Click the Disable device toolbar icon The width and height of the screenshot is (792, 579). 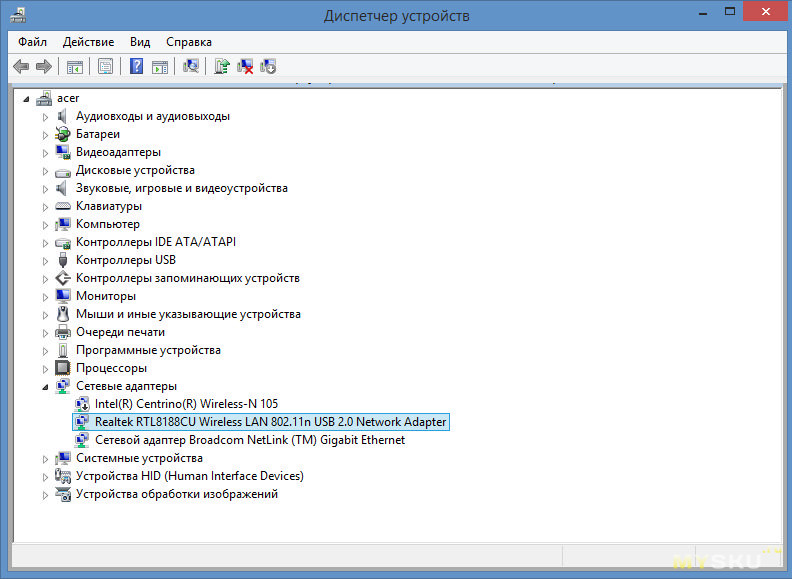point(268,66)
